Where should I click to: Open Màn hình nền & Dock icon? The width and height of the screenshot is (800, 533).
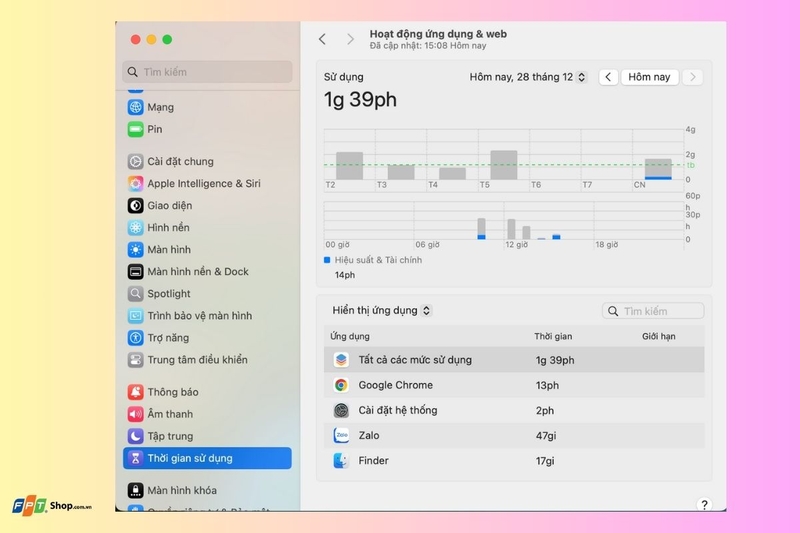click(135, 271)
